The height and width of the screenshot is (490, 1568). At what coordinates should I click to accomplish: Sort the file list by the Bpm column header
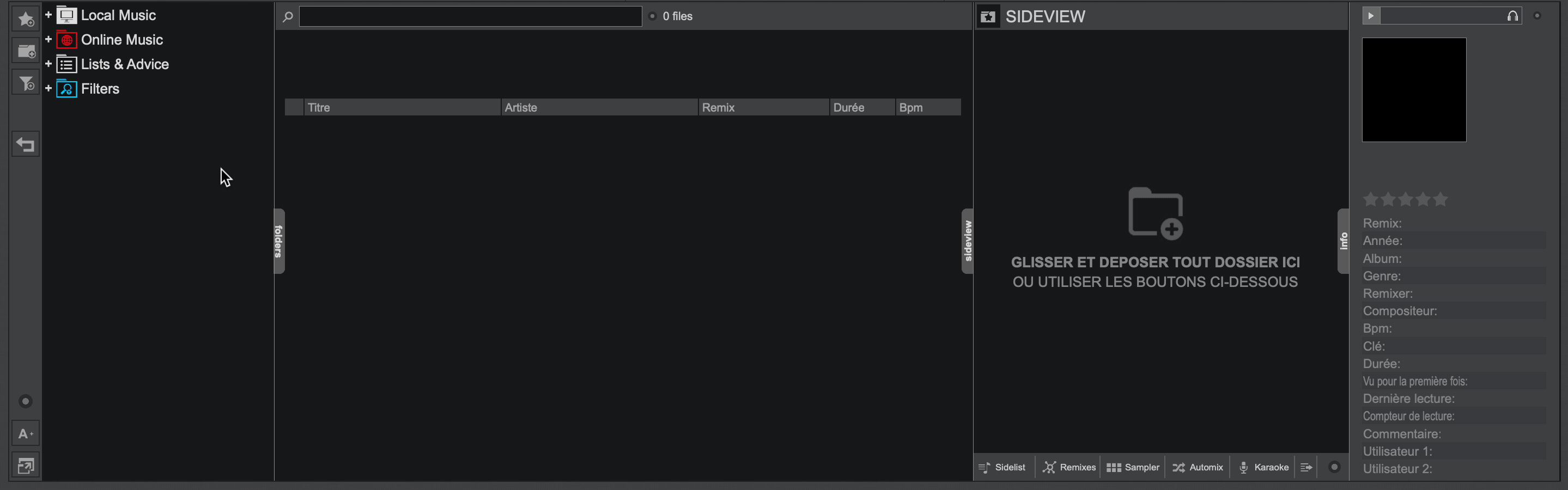927,108
